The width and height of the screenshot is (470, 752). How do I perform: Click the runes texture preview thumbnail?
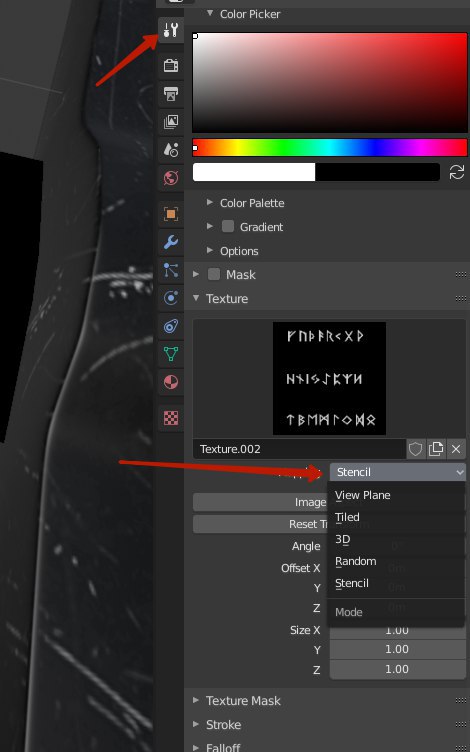point(329,378)
